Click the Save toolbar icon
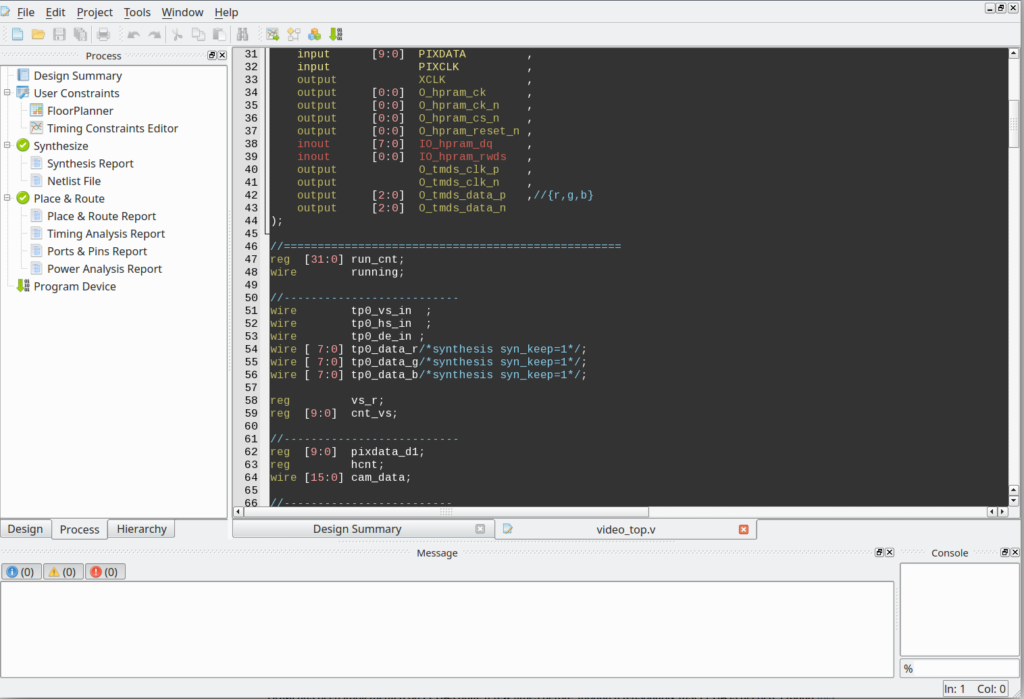The image size is (1024, 699). (x=59, y=35)
